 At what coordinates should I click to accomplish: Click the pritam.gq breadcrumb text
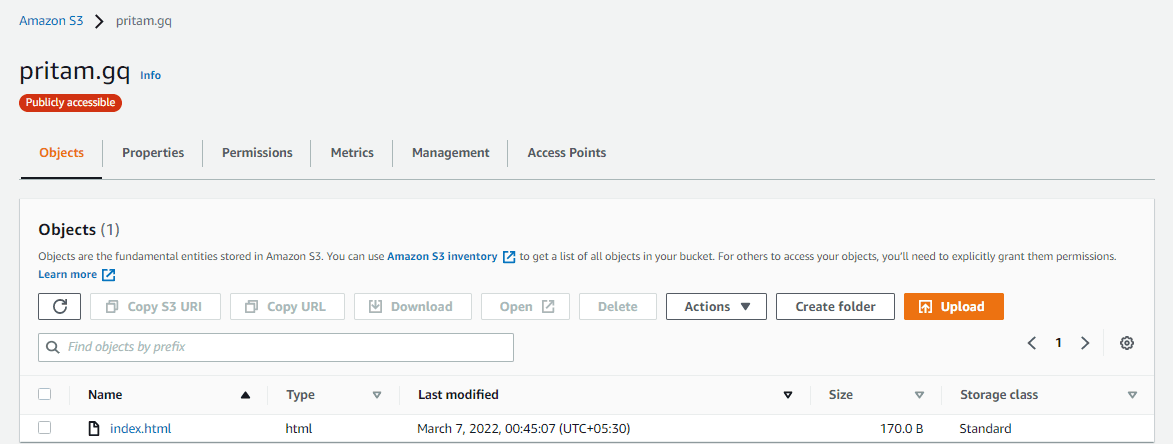(x=144, y=21)
